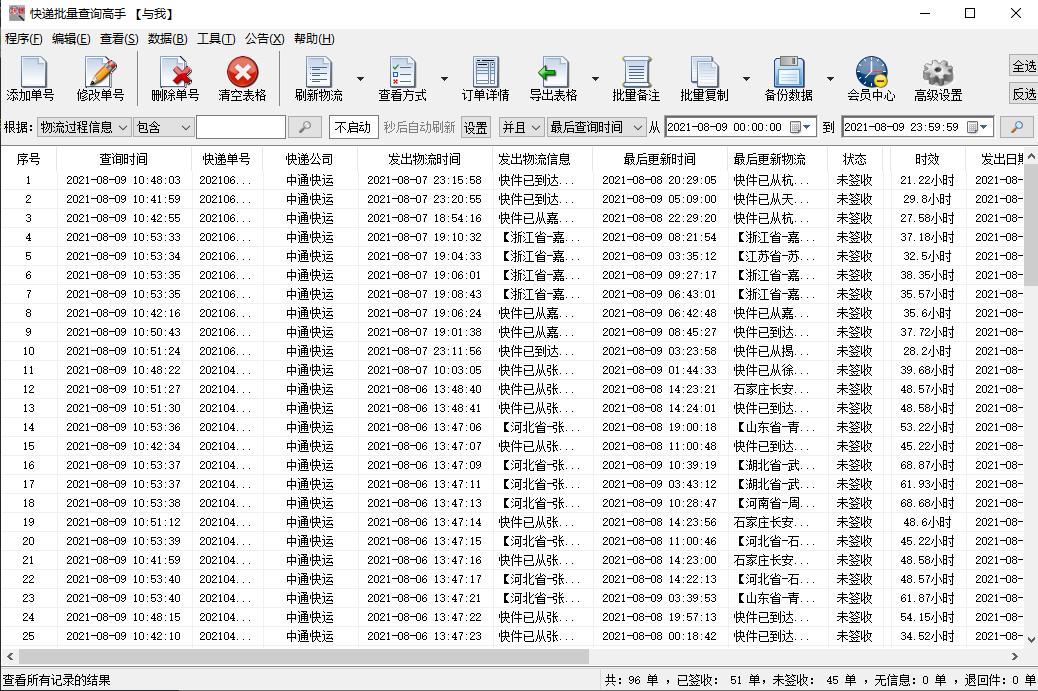Click the search magnifier beside filter field

point(307,128)
